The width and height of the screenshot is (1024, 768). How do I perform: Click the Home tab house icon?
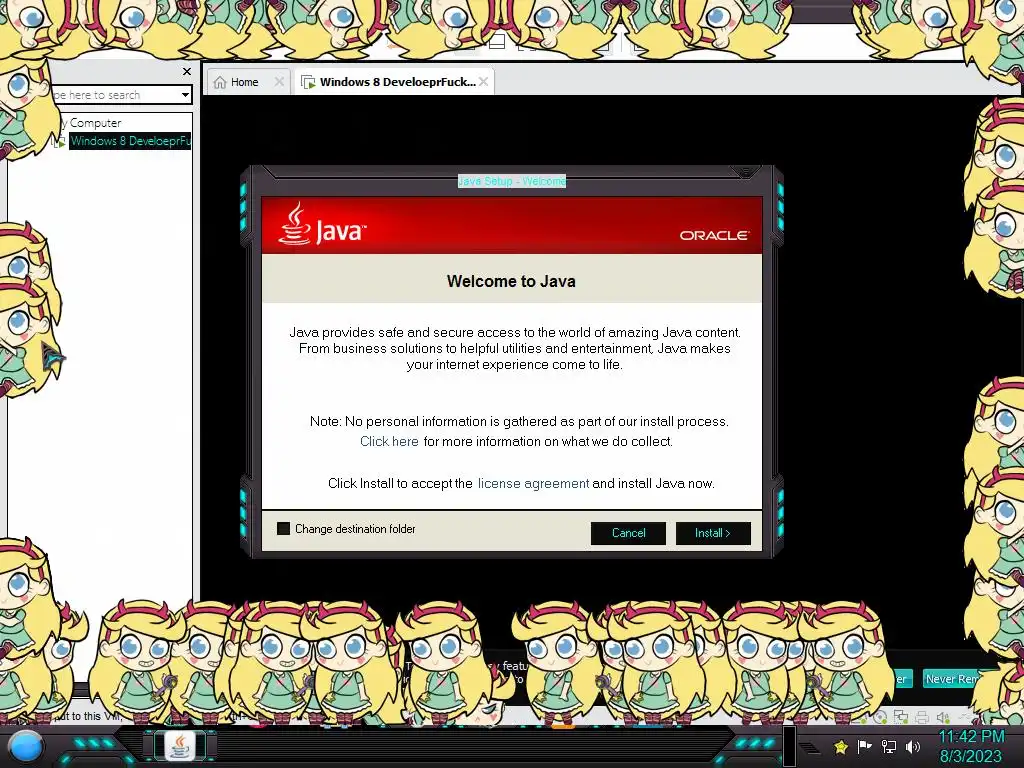220,82
